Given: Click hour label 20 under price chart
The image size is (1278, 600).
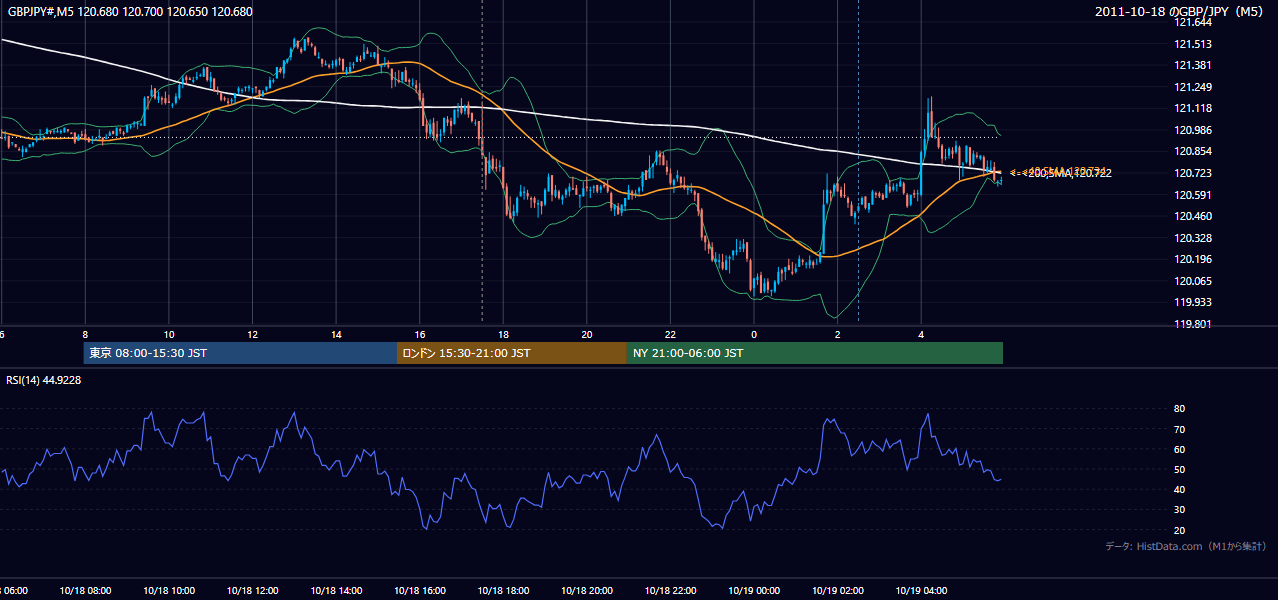Looking at the screenshot, I should point(587,334).
